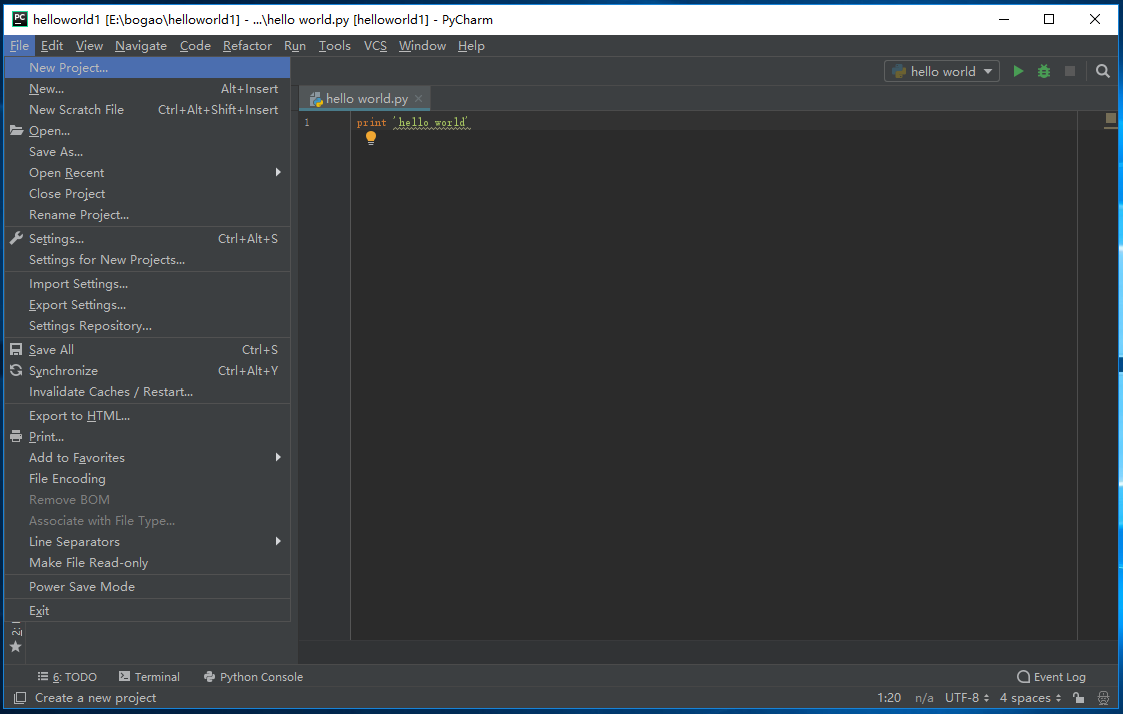Viewport: 1123px width, 714px height.
Task: Toggle Power Save Mode
Action: [x=148, y=587]
